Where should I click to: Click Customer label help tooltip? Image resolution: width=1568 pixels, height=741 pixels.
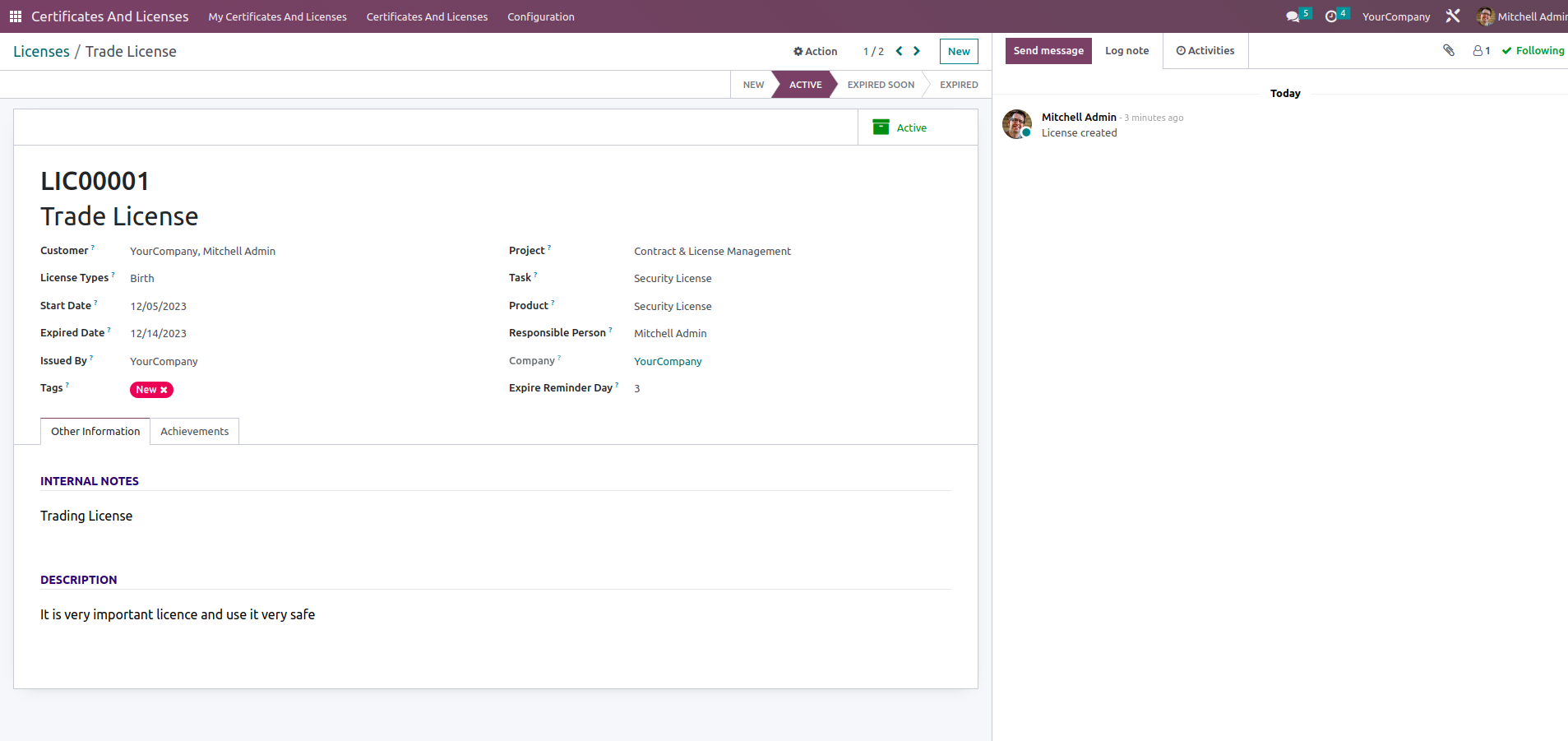point(93,247)
